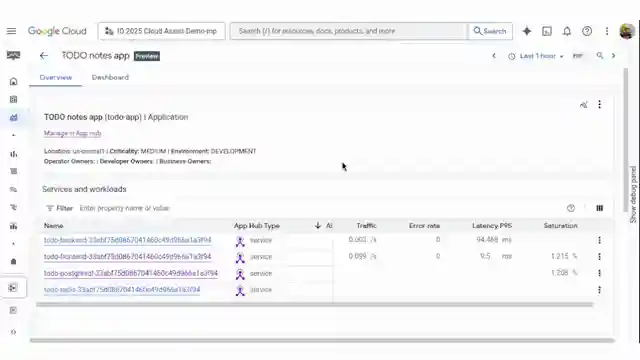The width and height of the screenshot is (640, 360).
Task: Expand the sidebar with bottom chevrons icon
Action: point(13,332)
